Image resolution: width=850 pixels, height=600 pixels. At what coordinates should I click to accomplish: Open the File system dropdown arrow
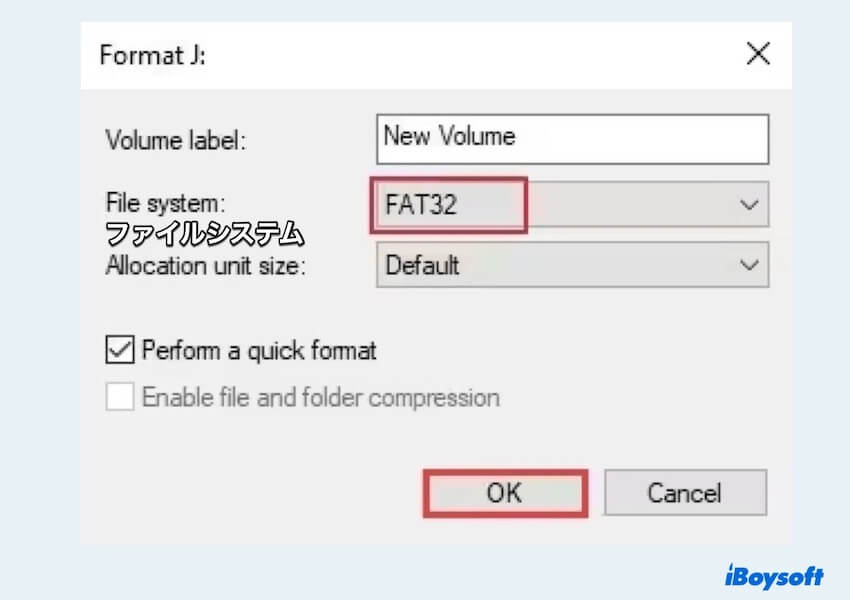click(749, 205)
